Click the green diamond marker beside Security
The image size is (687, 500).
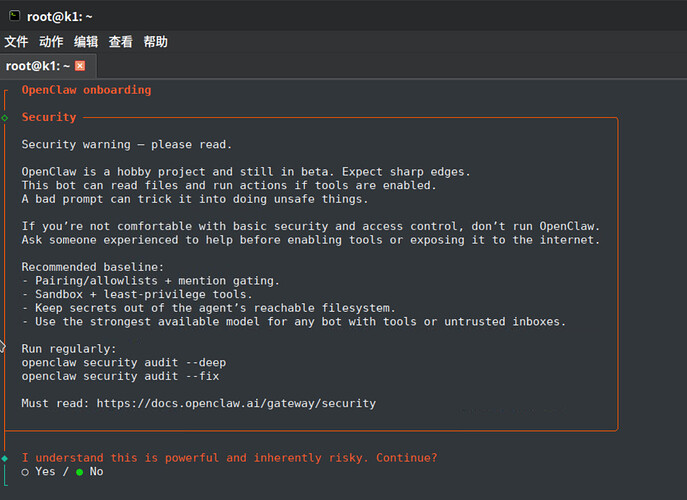(5, 118)
